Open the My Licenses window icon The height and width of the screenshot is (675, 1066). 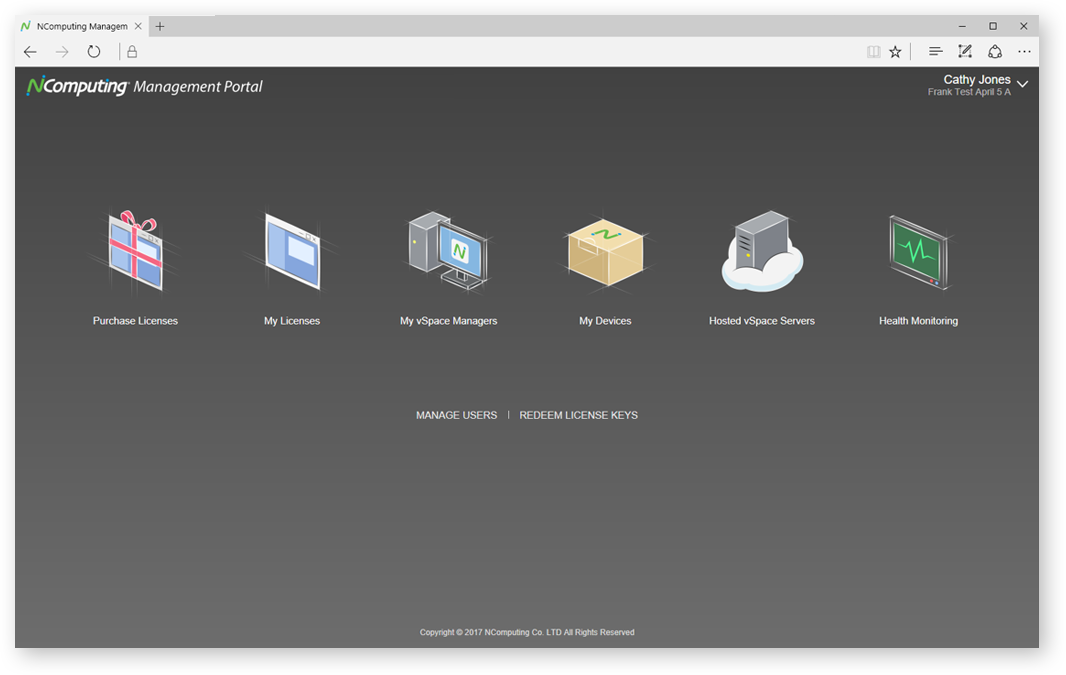pos(292,252)
